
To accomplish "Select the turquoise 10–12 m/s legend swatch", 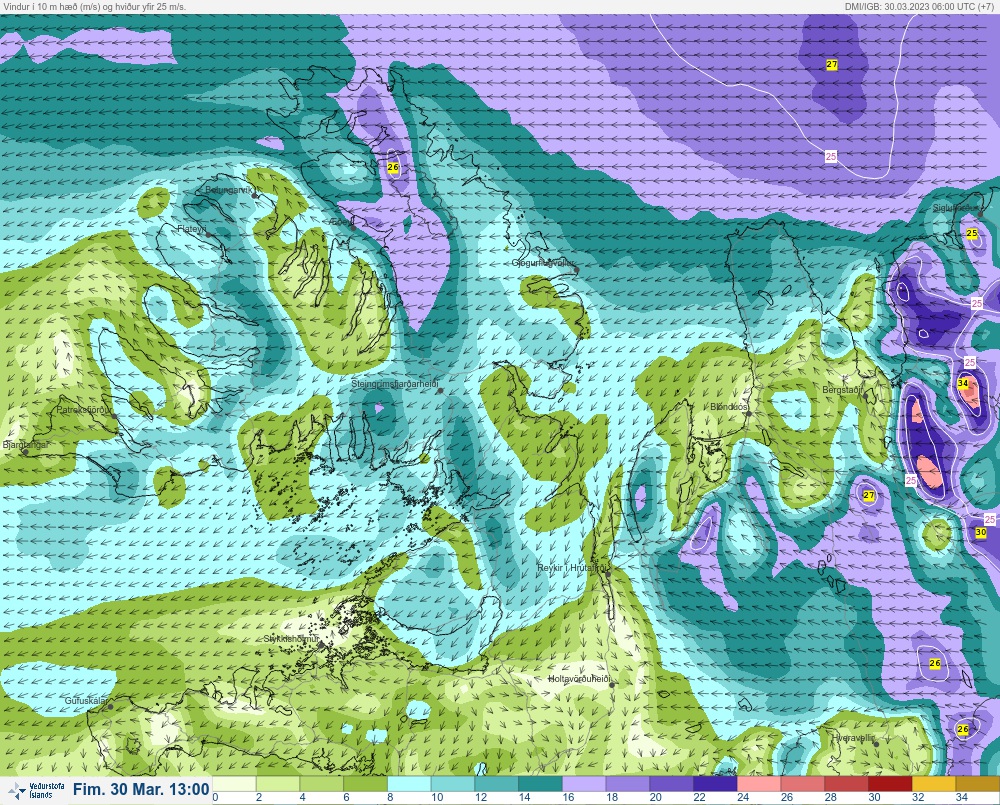I will coord(453,784).
